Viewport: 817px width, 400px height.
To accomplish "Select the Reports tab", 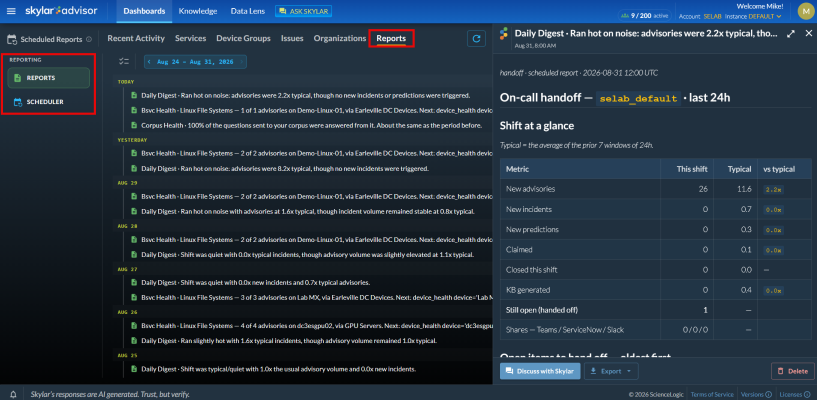I will coord(391,39).
